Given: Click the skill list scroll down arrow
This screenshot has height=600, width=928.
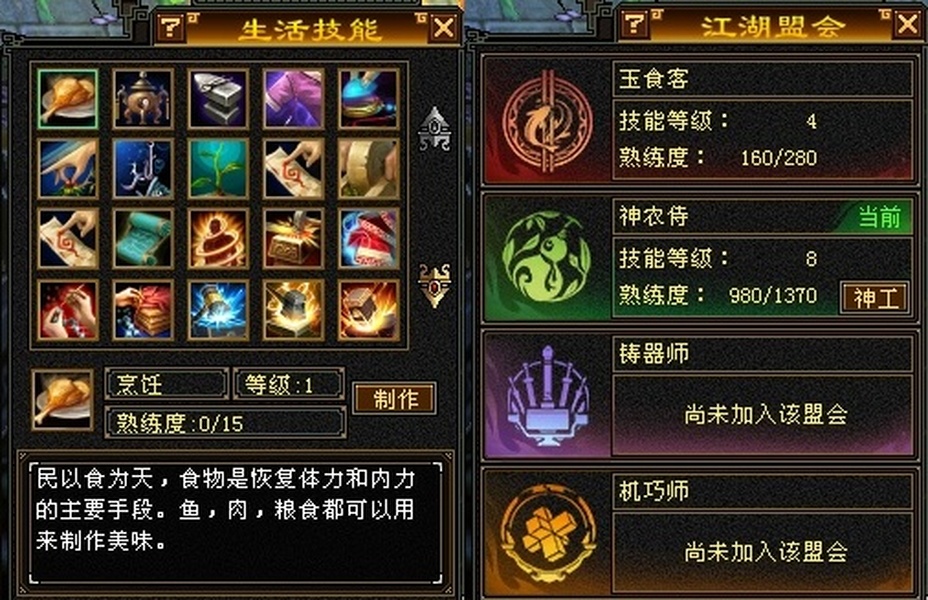Looking at the screenshot, I should 434,285.
